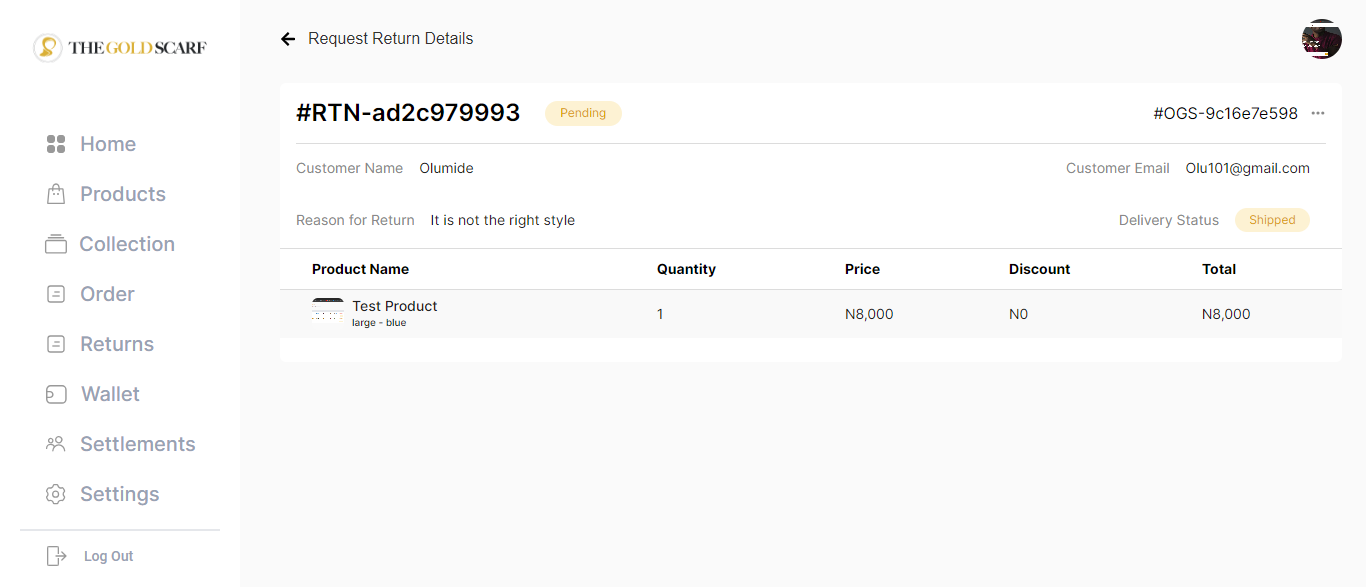
Task: Click the Settings gear icon
Action: 56,494
